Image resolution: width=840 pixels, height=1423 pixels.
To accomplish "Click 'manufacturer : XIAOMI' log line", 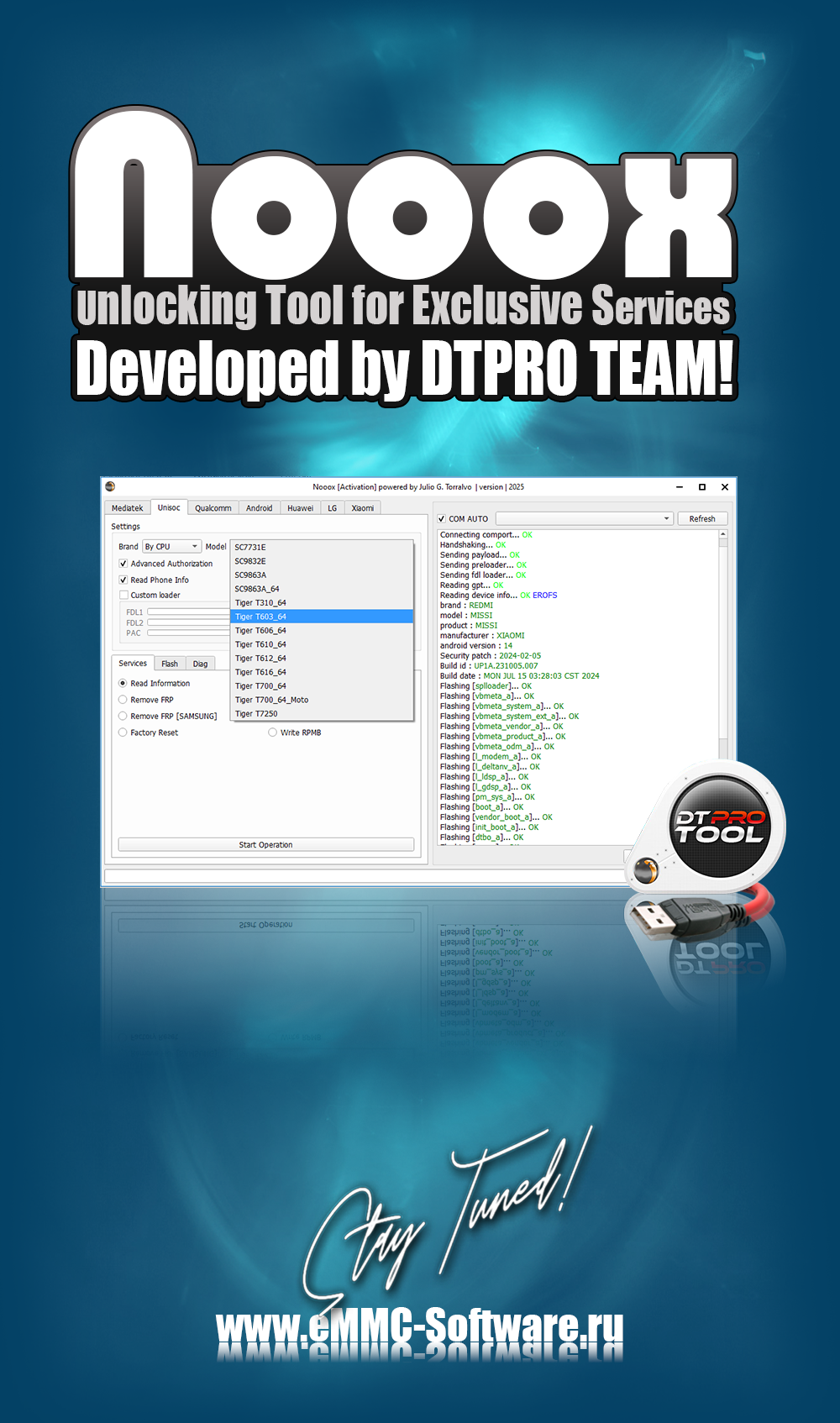I will coord(482,636).
